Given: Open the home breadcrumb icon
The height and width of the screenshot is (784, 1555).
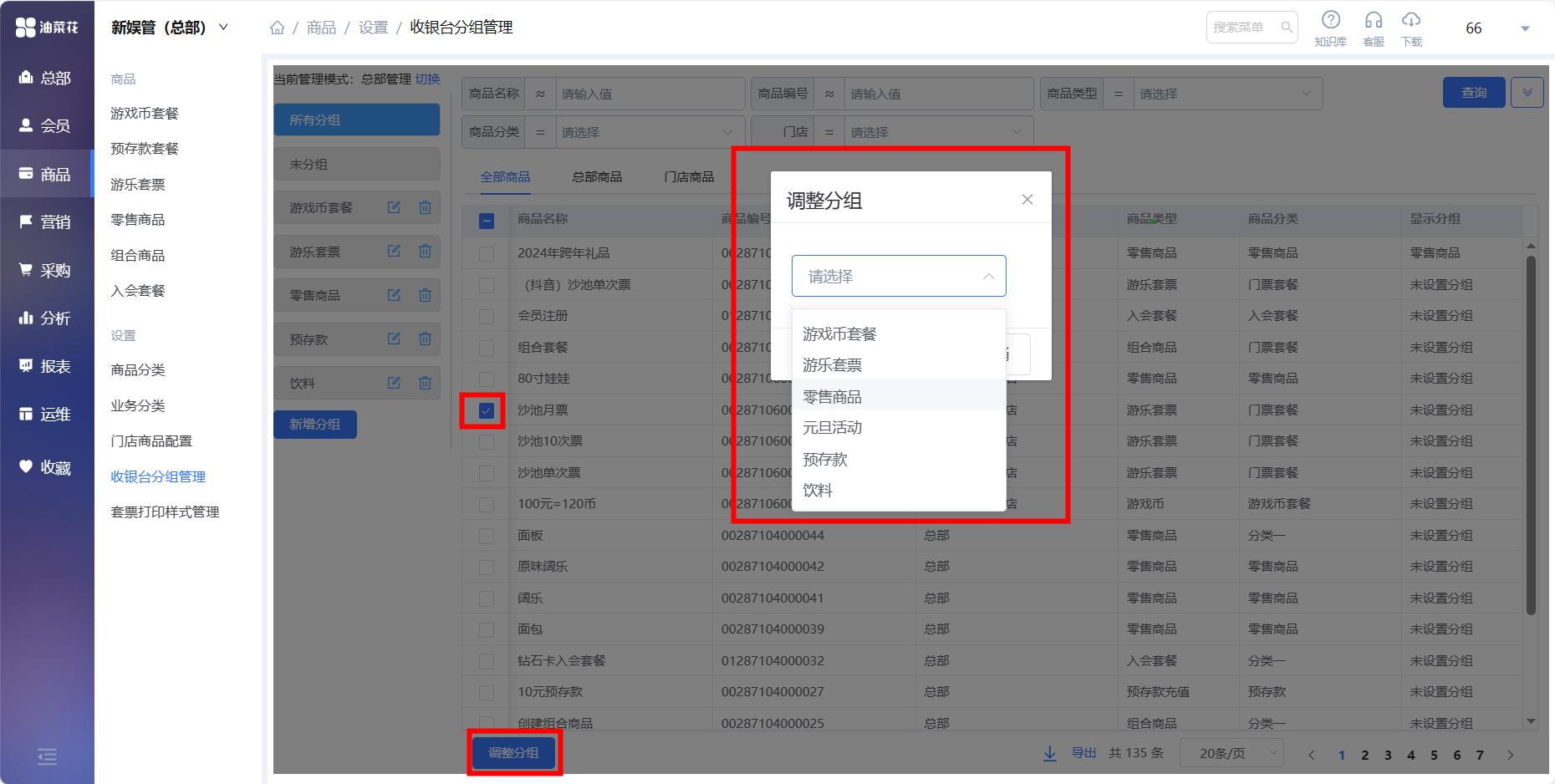Looking at the screenshot, I should [278, 28].
